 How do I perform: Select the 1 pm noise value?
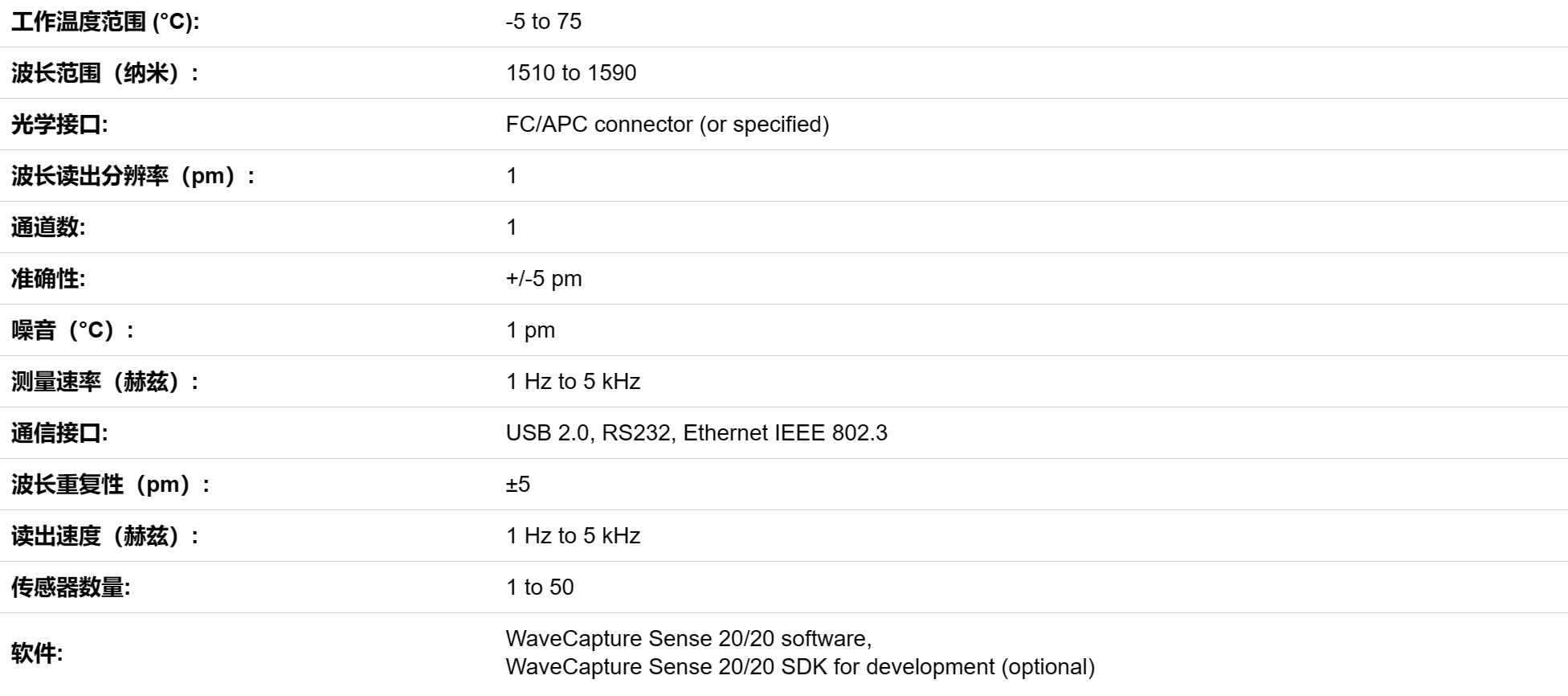[530, 330]
